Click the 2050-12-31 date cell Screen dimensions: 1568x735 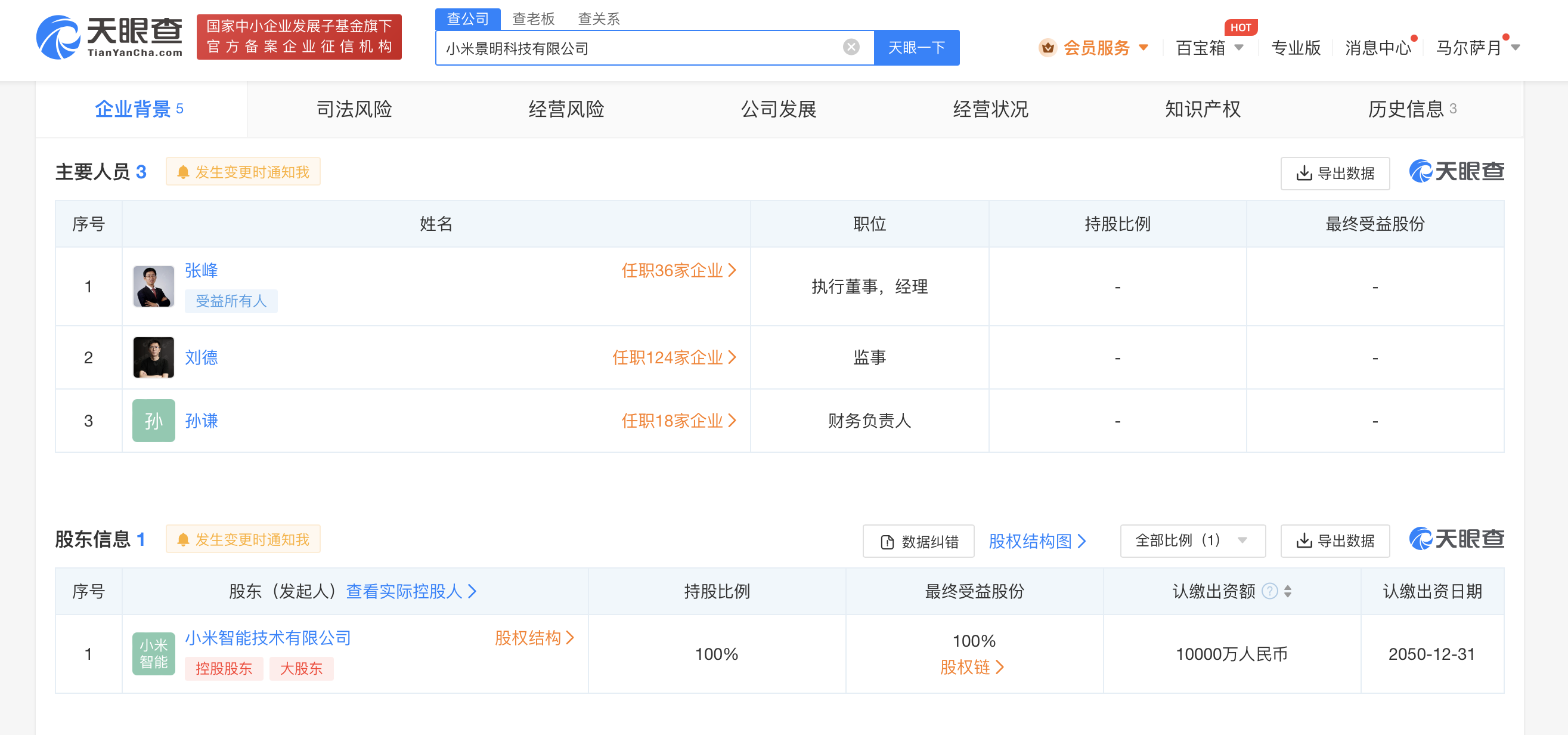tap(1431, 654)
